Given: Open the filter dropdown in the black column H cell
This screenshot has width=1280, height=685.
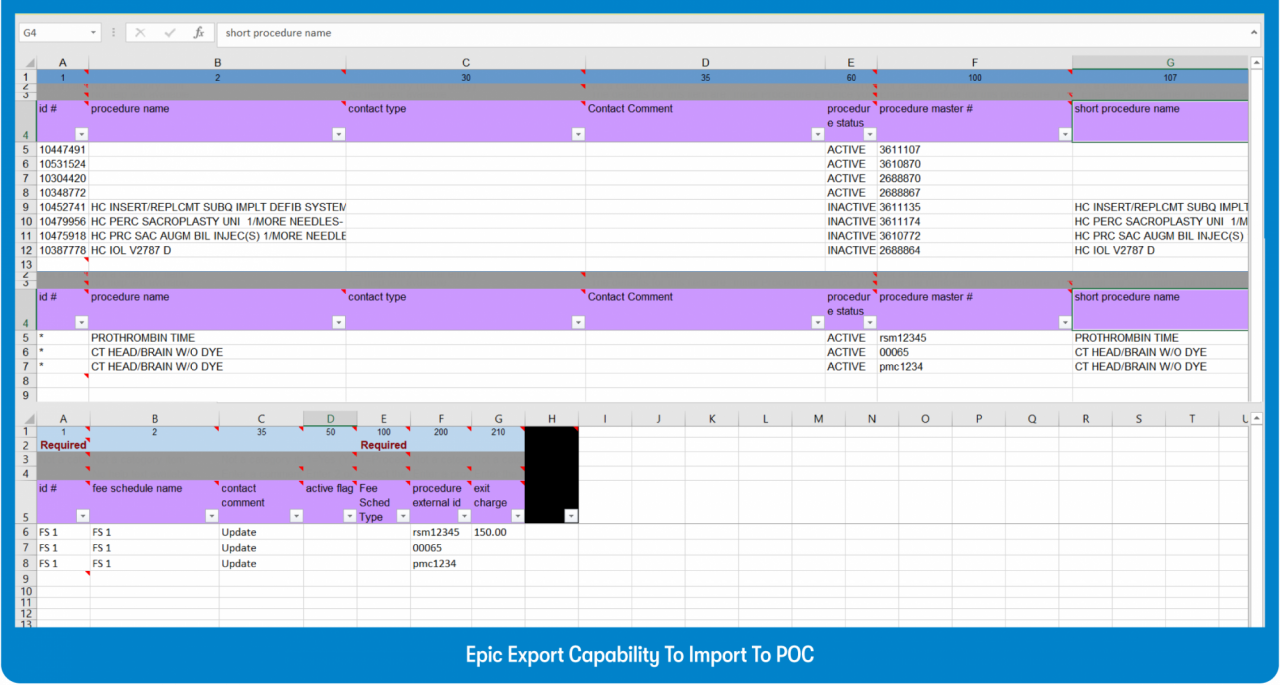Looking at the screenshot, I should 570,516.
